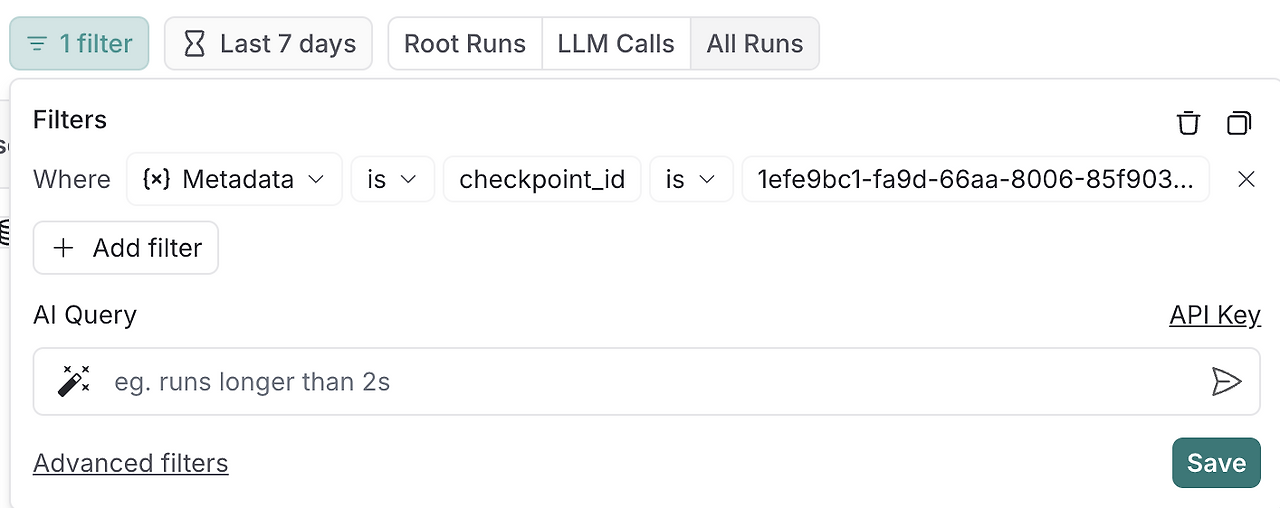Submit AI query with paper plane icon
Image resolution: width=1280 pixels, height=508 pixels.
(x=1226, y=381)
